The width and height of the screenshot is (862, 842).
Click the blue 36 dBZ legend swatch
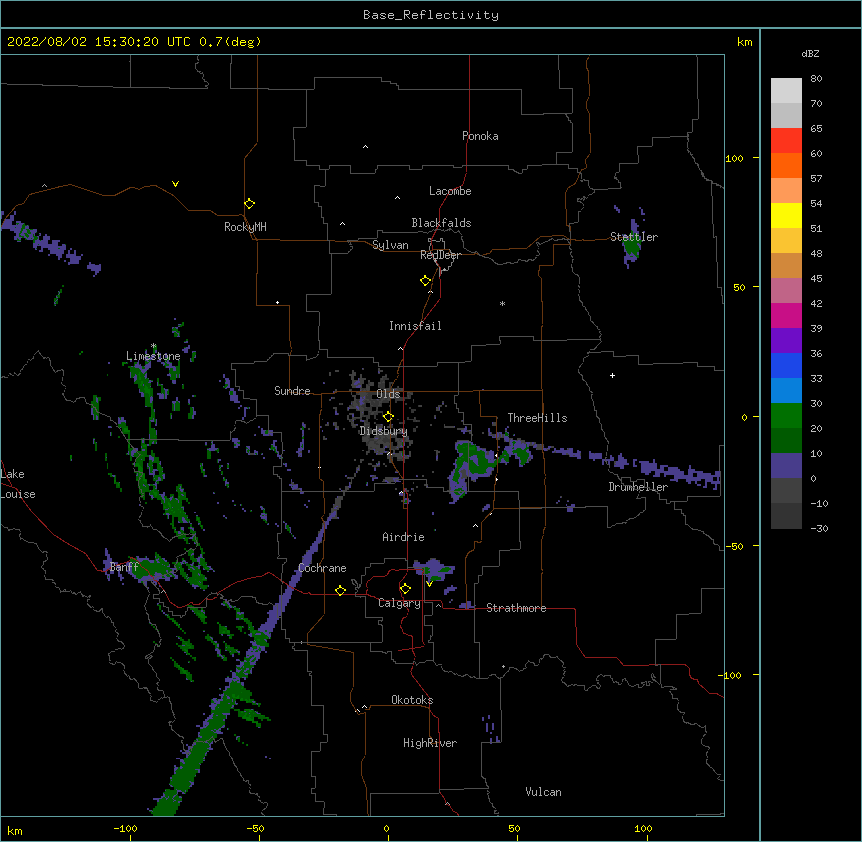pos(786,365)
